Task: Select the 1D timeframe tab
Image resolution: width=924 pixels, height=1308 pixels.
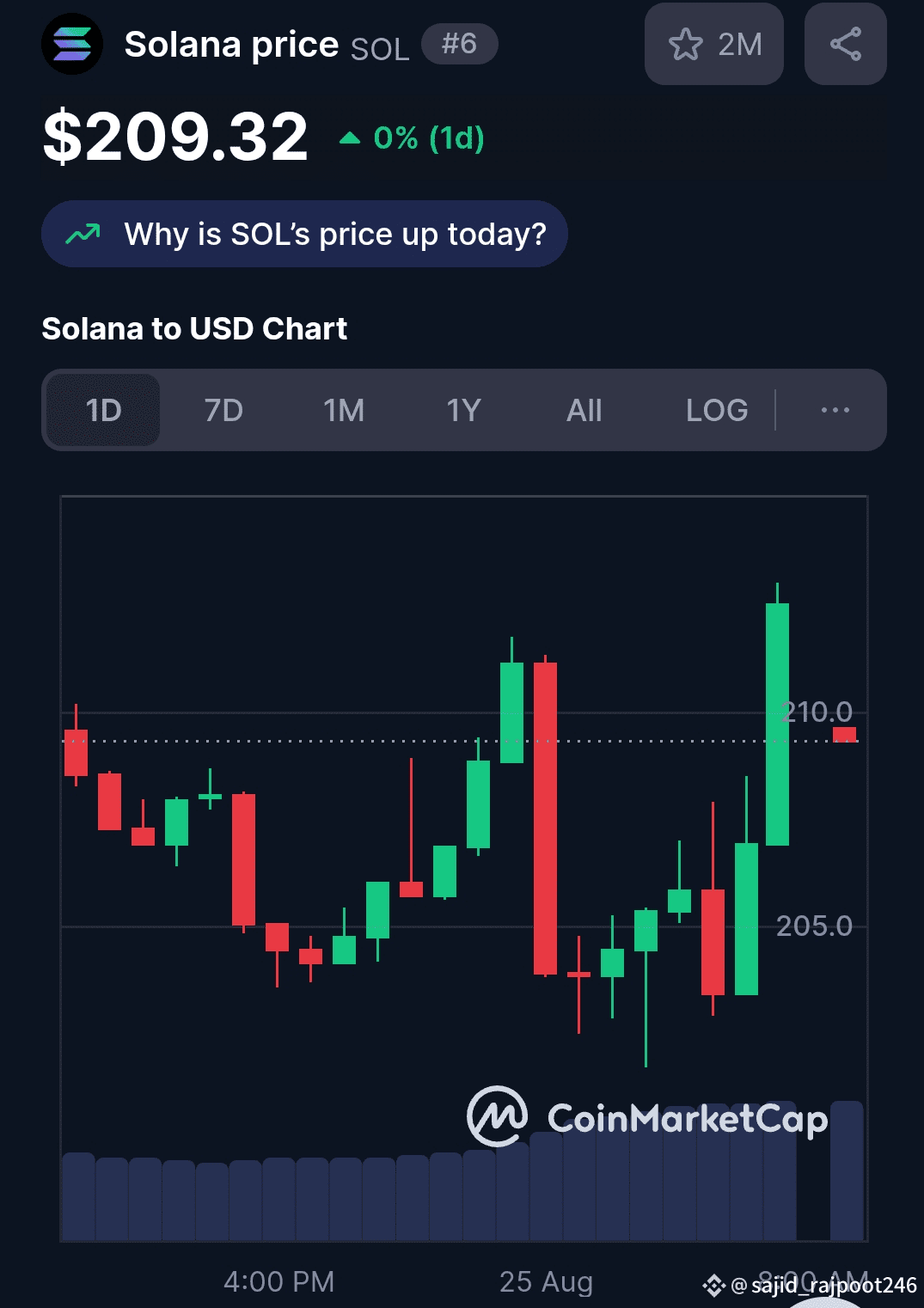Action: pyautogui.click(x=103, y=410)
